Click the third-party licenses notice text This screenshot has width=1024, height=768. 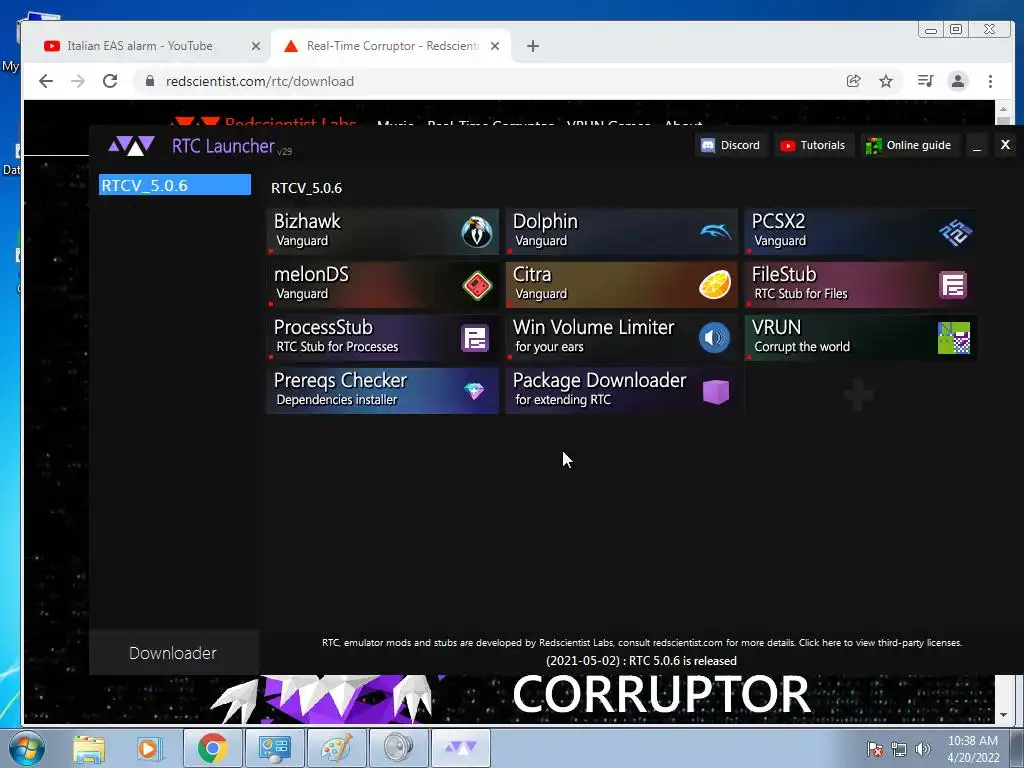pyautogui.click(x=642, y=643)
